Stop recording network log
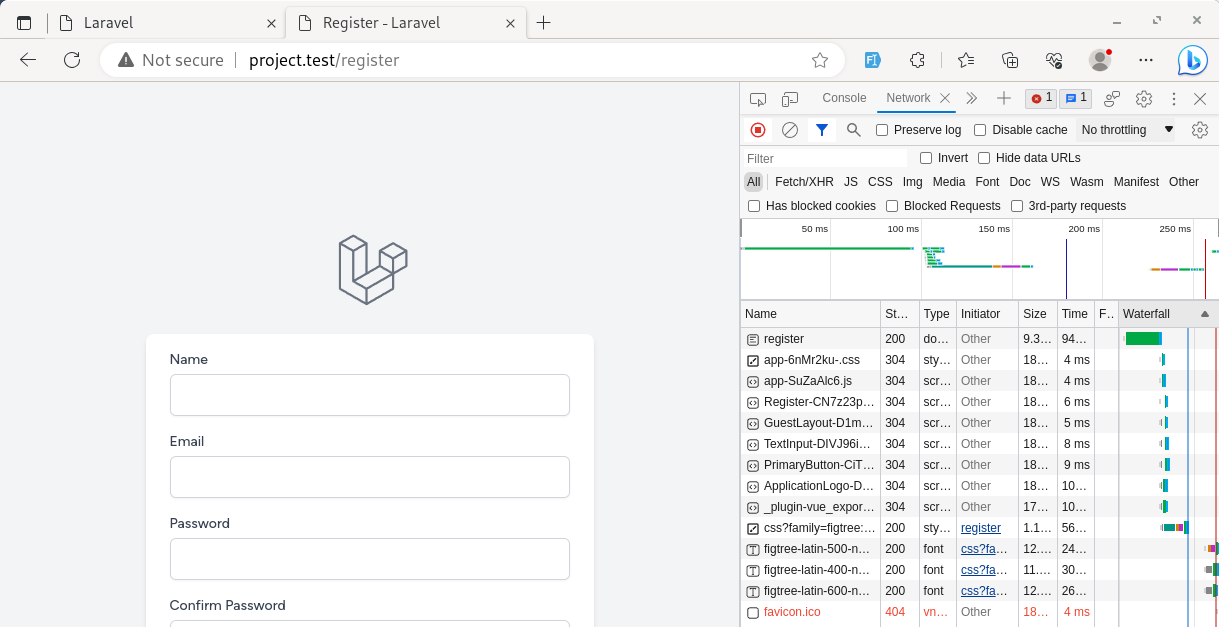 (x=758, y=130)
